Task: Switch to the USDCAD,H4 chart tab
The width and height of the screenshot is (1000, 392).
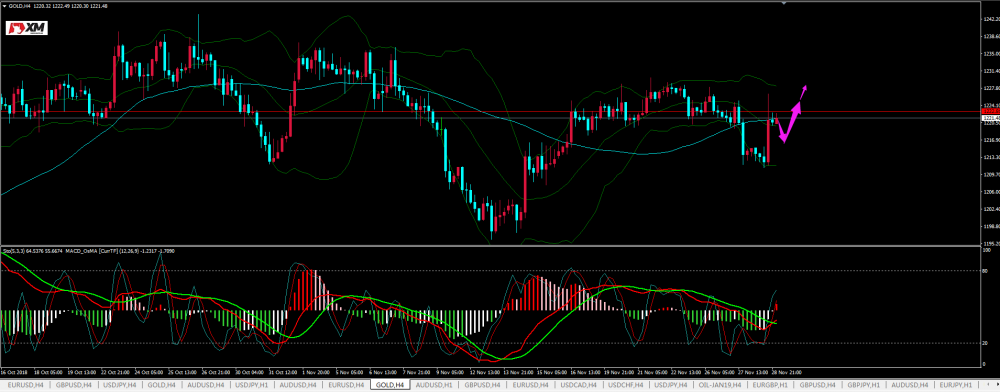Action: click(x=577, y=385)
